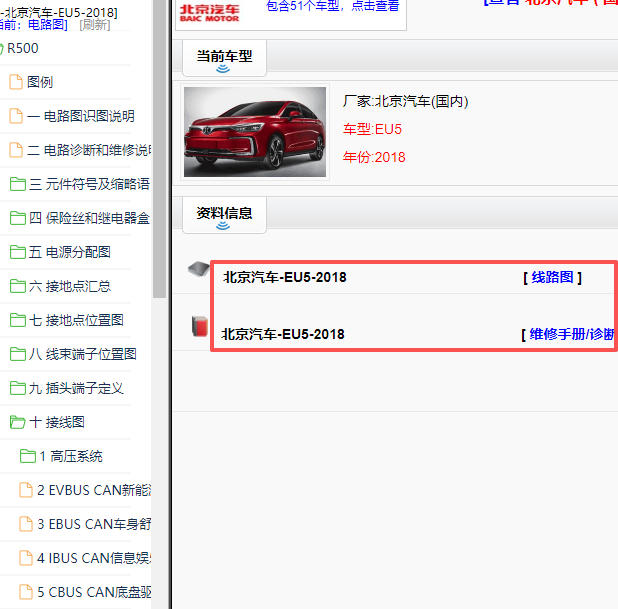This screenshot has width=618, height=609.
Task: Click file icon beside 3 EBUS CAN
Action: [26, 524]
